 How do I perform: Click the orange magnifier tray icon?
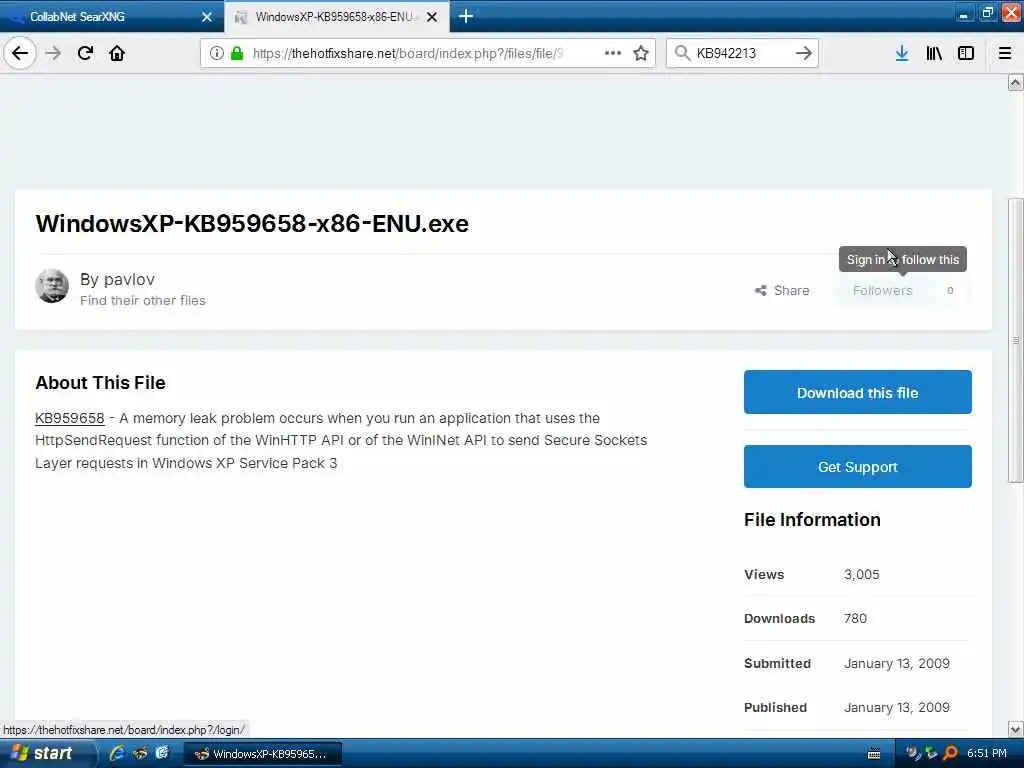point(950,753)
